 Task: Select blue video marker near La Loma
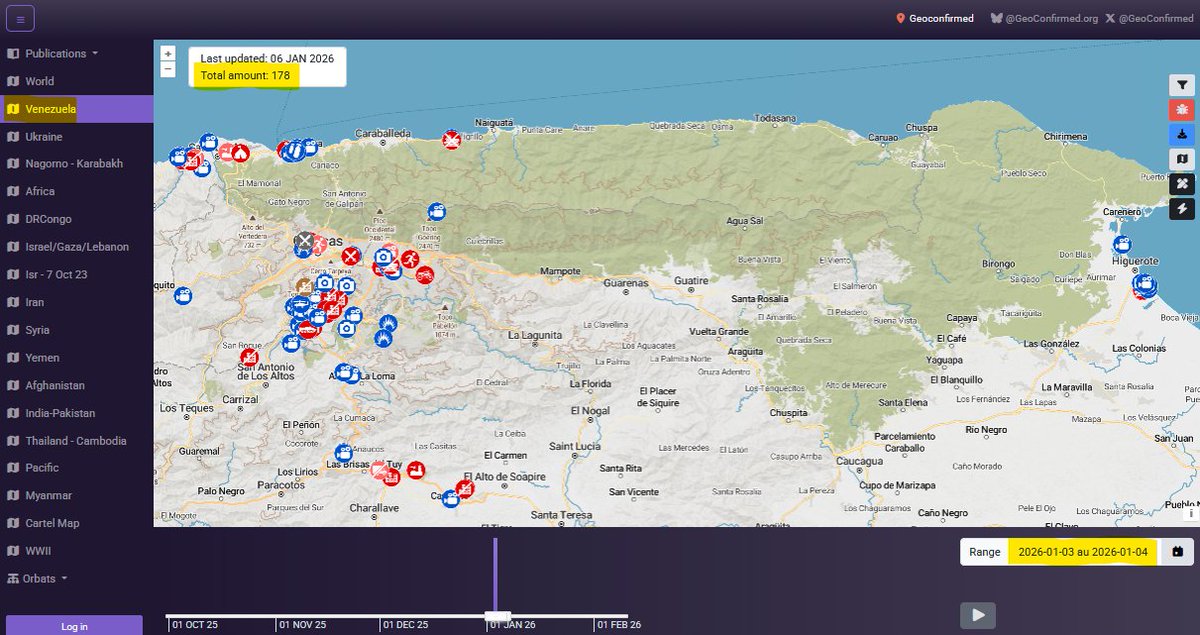(344, 372)
